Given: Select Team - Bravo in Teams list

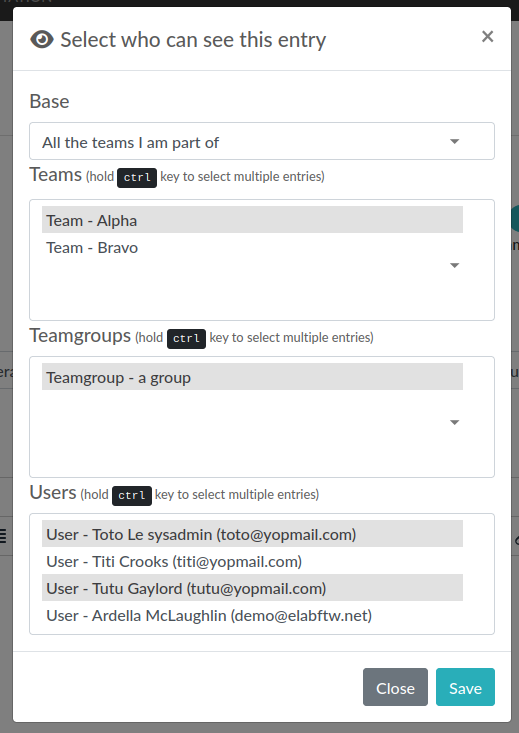Looking at the screenshot, I should point(252,247).
